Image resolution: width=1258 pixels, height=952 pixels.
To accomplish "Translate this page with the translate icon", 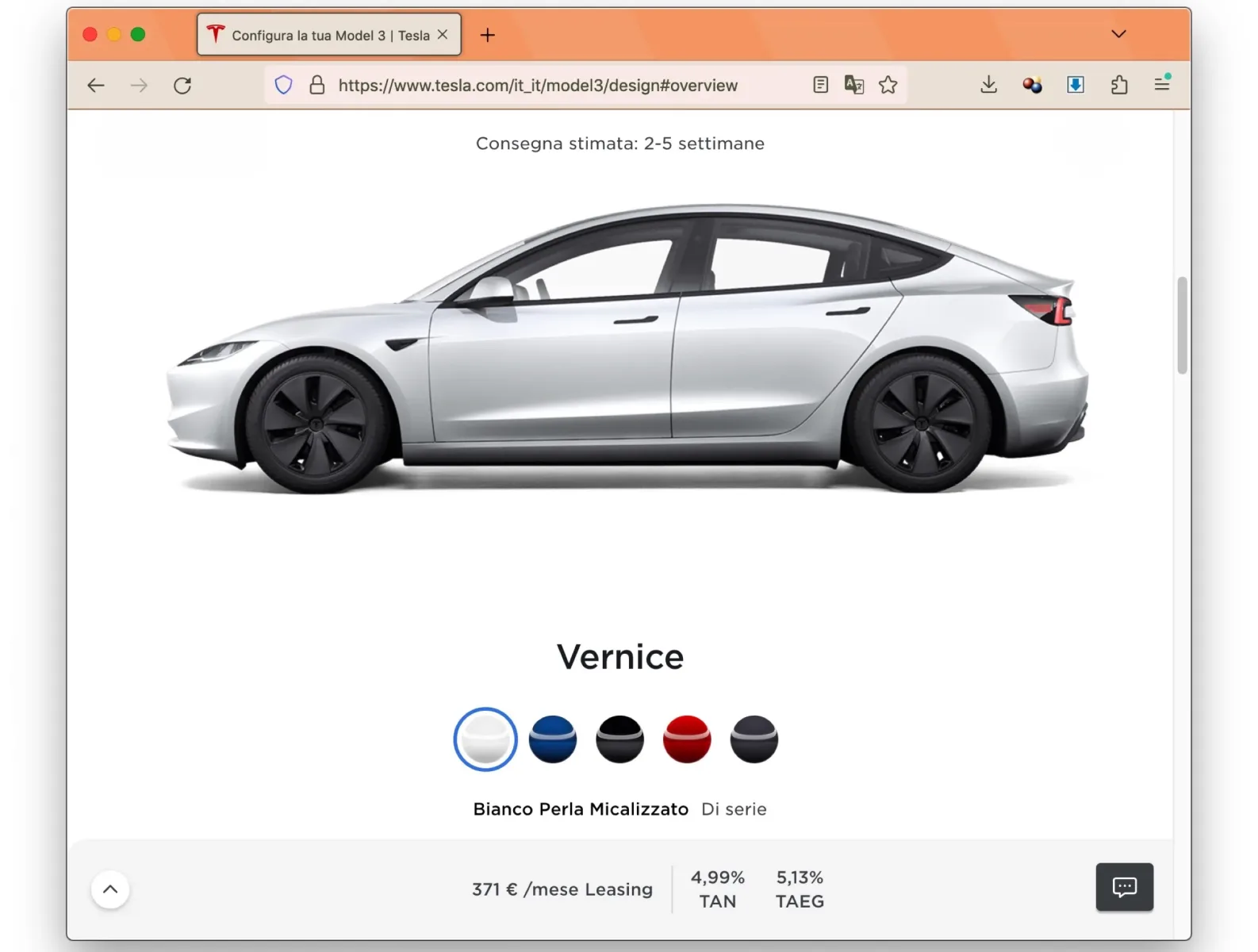I will click(854, 85).
